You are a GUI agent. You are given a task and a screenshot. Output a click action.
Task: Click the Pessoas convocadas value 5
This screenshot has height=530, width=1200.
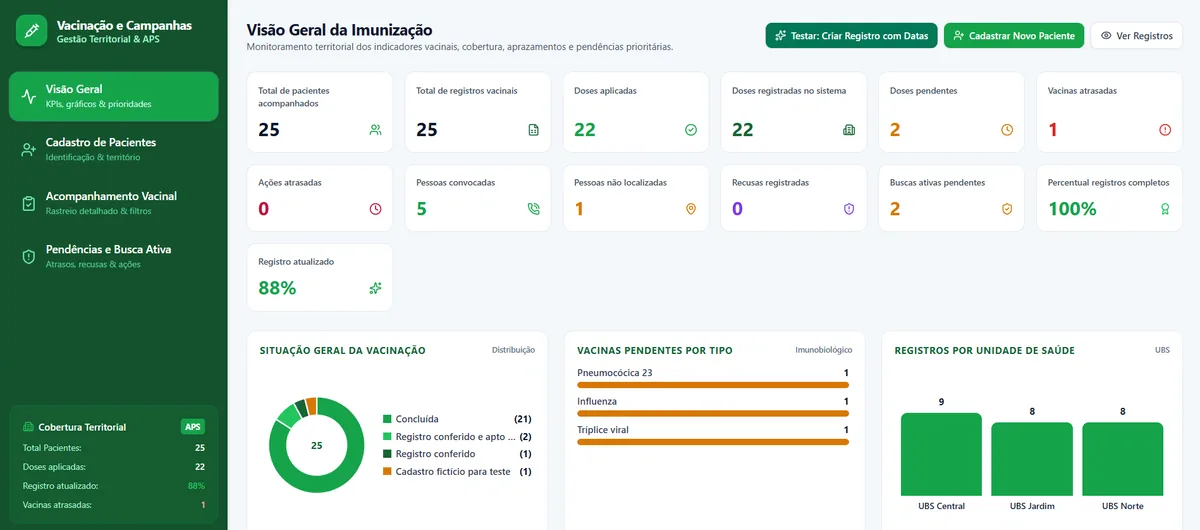click(x=421, y=209)
